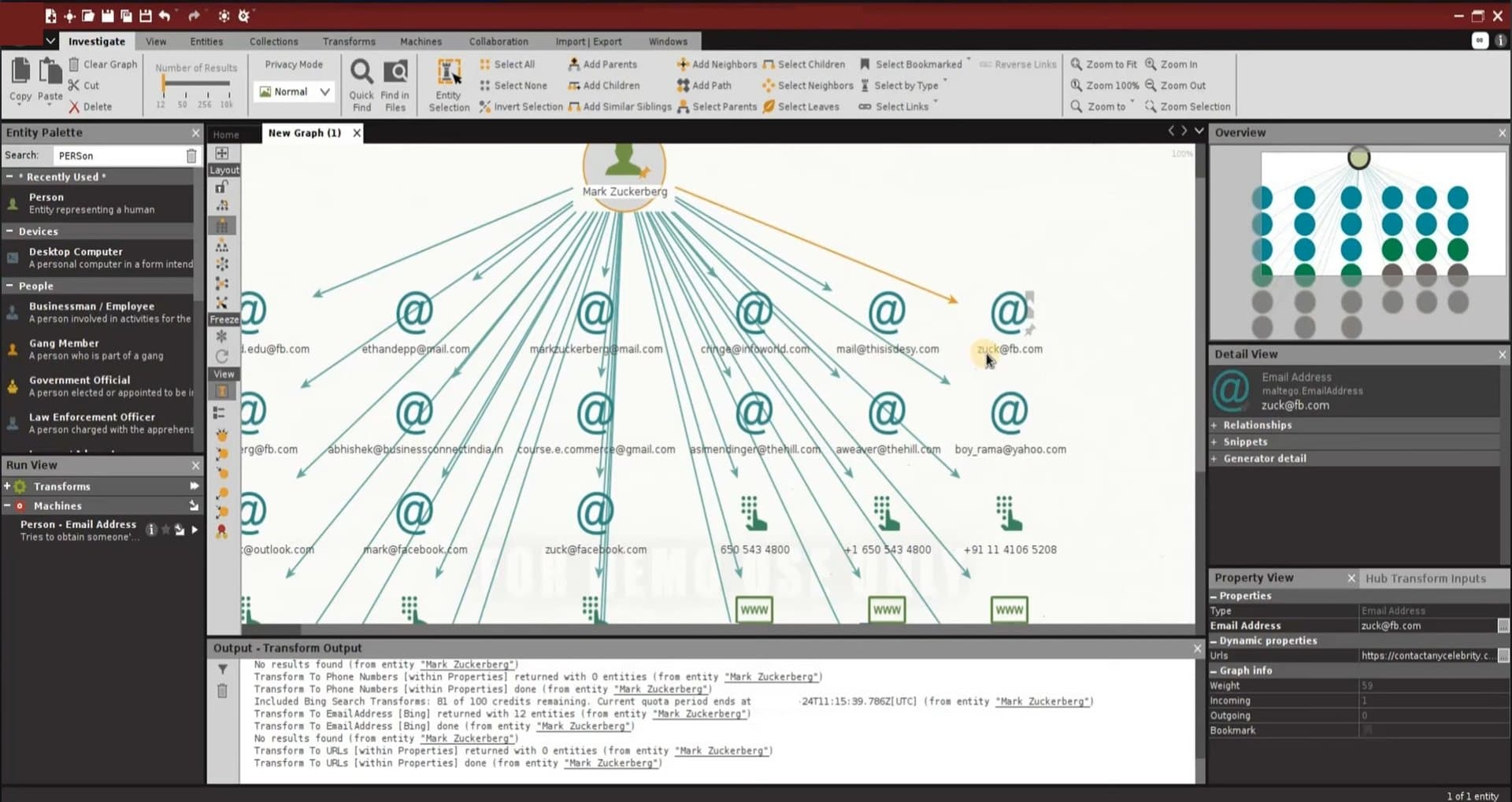Image resolution: width=1512 pixels, height=802 pixels.
Task: Click the info icon for Person - Email Address machine
Action: click(x=151, y=530)
